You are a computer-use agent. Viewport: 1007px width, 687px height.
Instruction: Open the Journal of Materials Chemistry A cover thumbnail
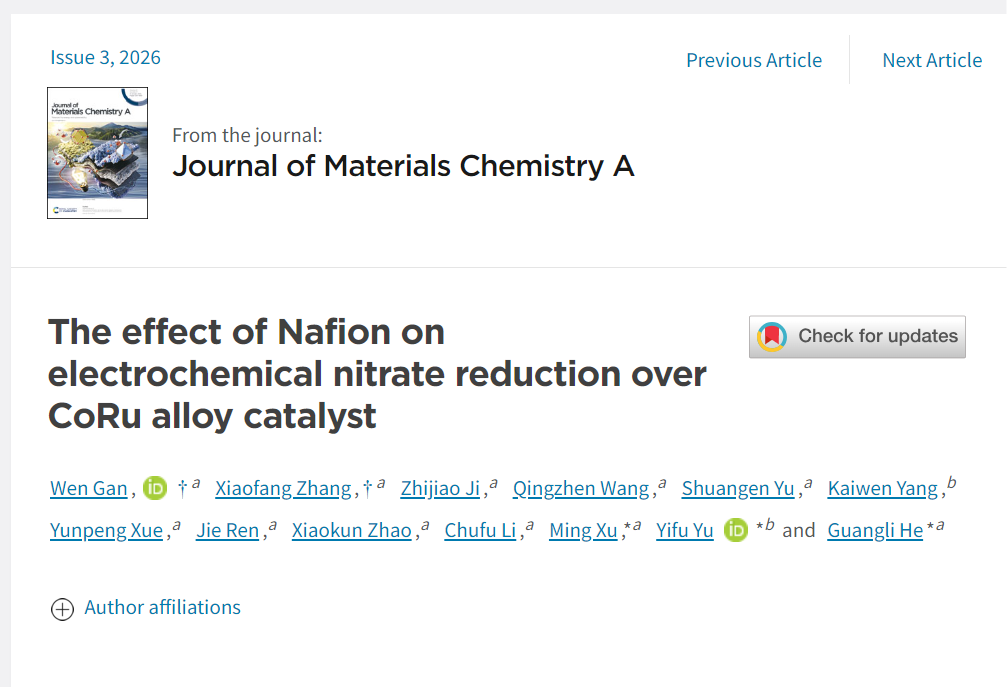(x=97, y=153)
